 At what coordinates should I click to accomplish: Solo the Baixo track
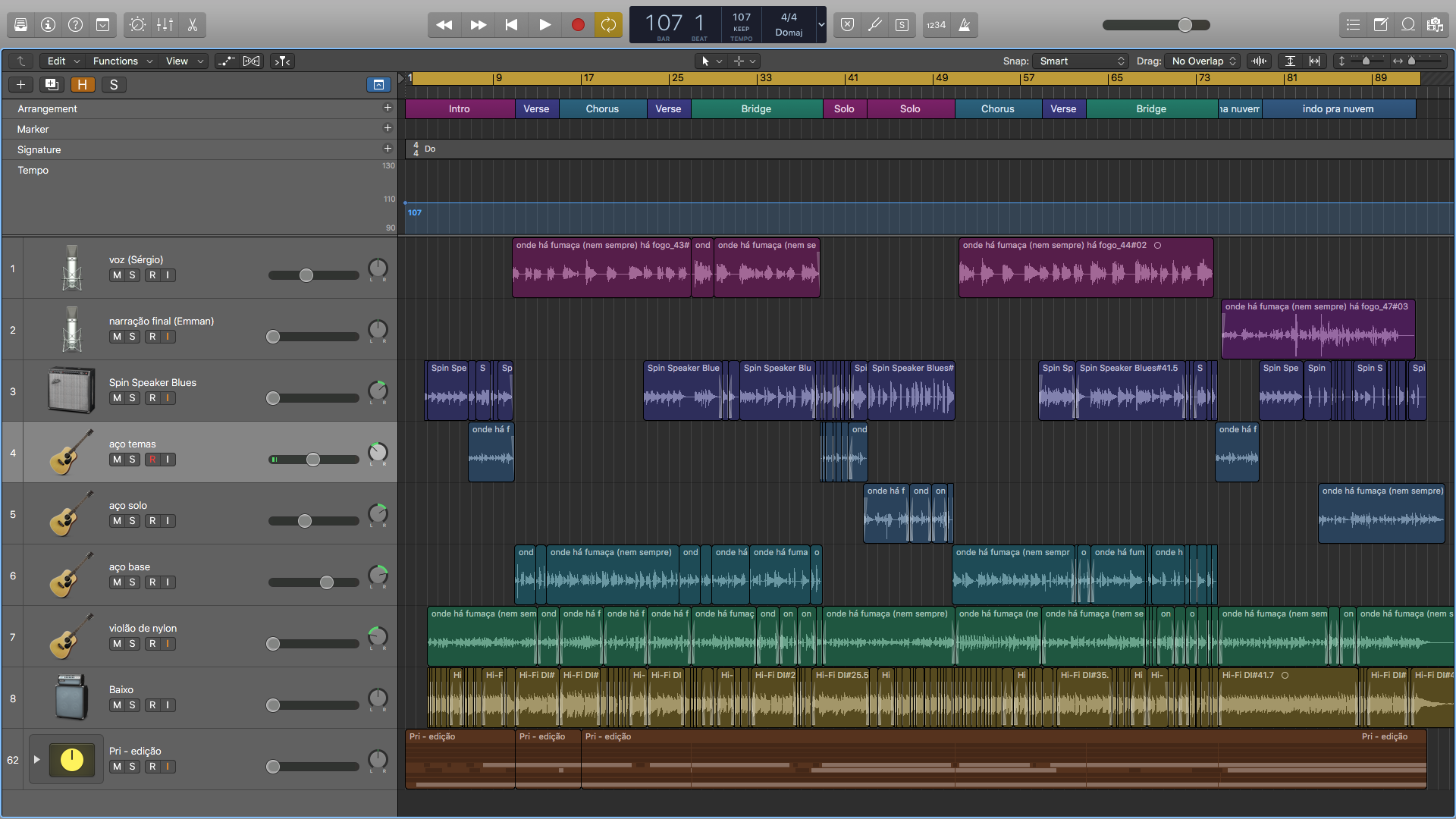[133, 705]
